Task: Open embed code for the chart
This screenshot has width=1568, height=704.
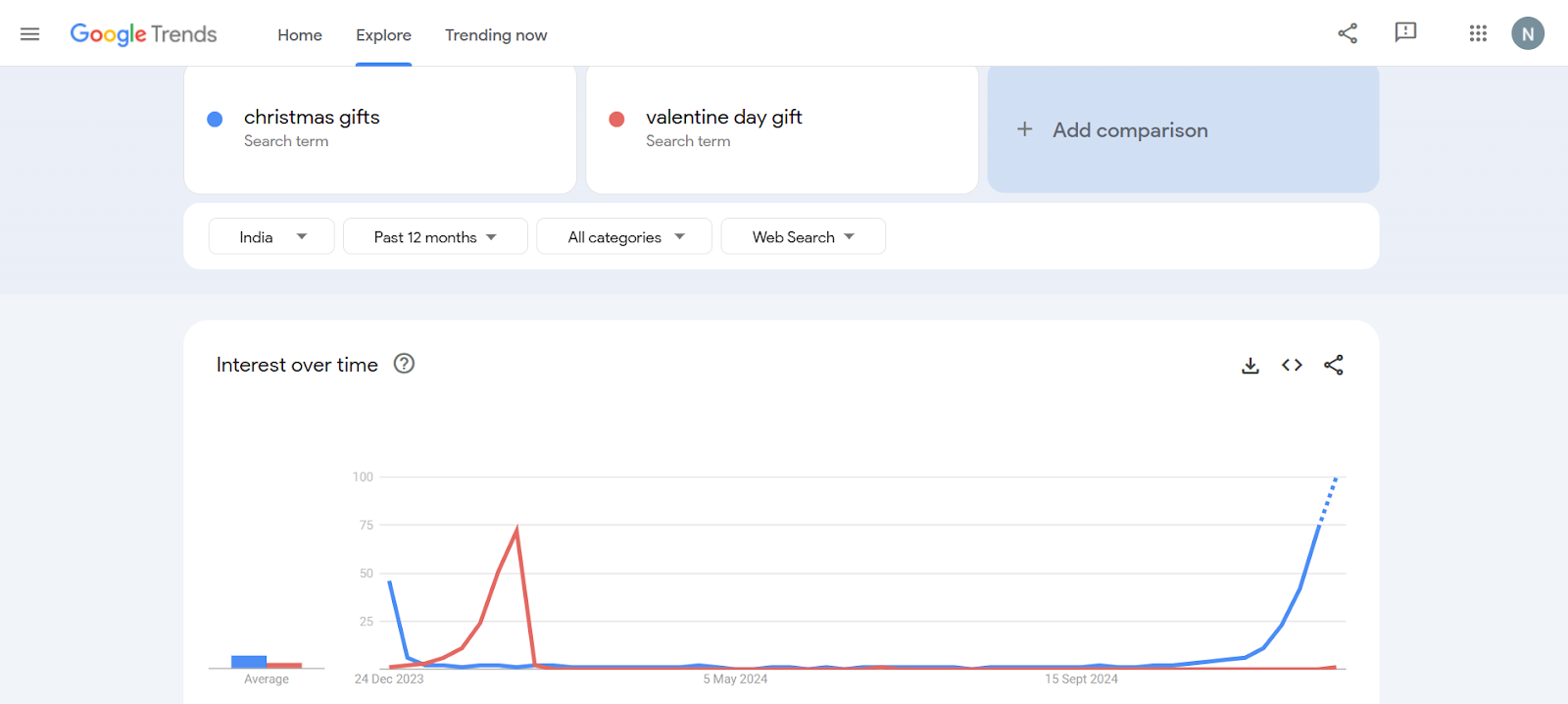Action: coord(1292,365)
